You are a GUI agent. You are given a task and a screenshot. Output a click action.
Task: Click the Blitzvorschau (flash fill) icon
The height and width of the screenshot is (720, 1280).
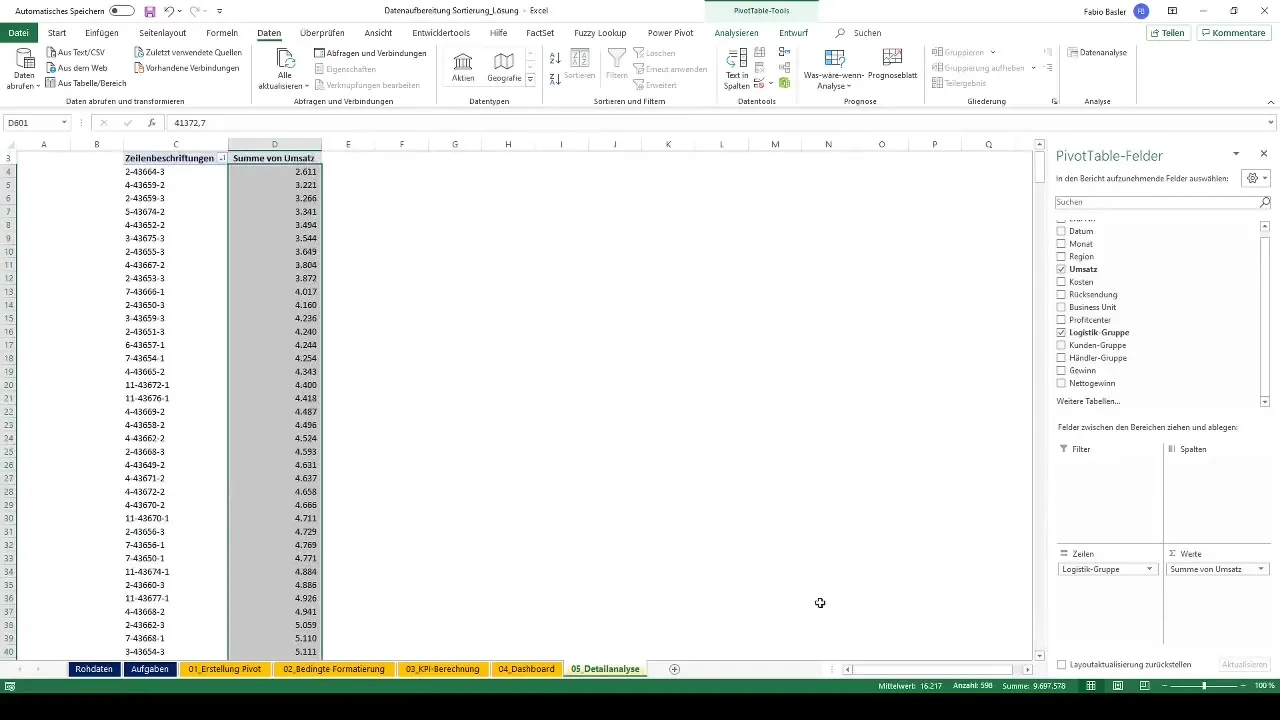pos(760,52)
